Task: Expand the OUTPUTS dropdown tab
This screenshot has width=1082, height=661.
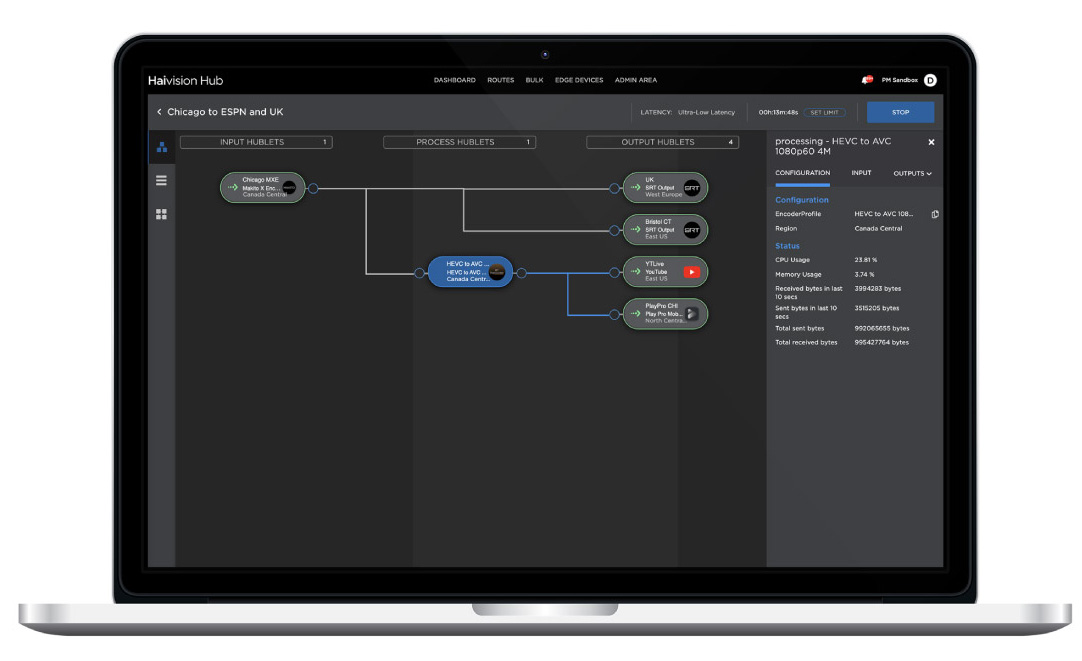Action: [x=912, y=173]
